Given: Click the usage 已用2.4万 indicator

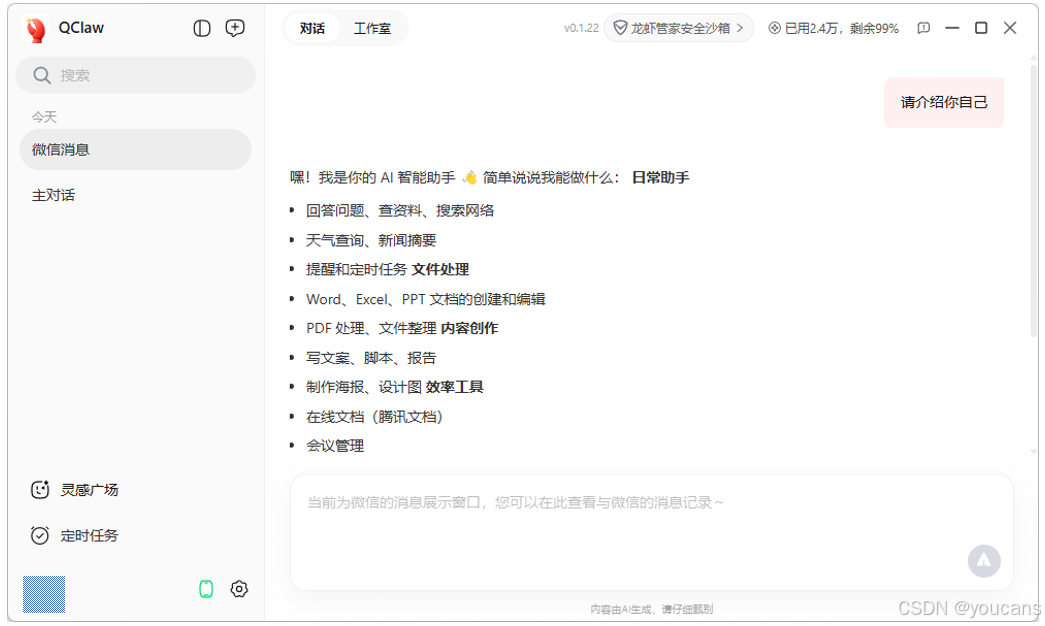Looking at the screenshot, I should tap(834, 28).
